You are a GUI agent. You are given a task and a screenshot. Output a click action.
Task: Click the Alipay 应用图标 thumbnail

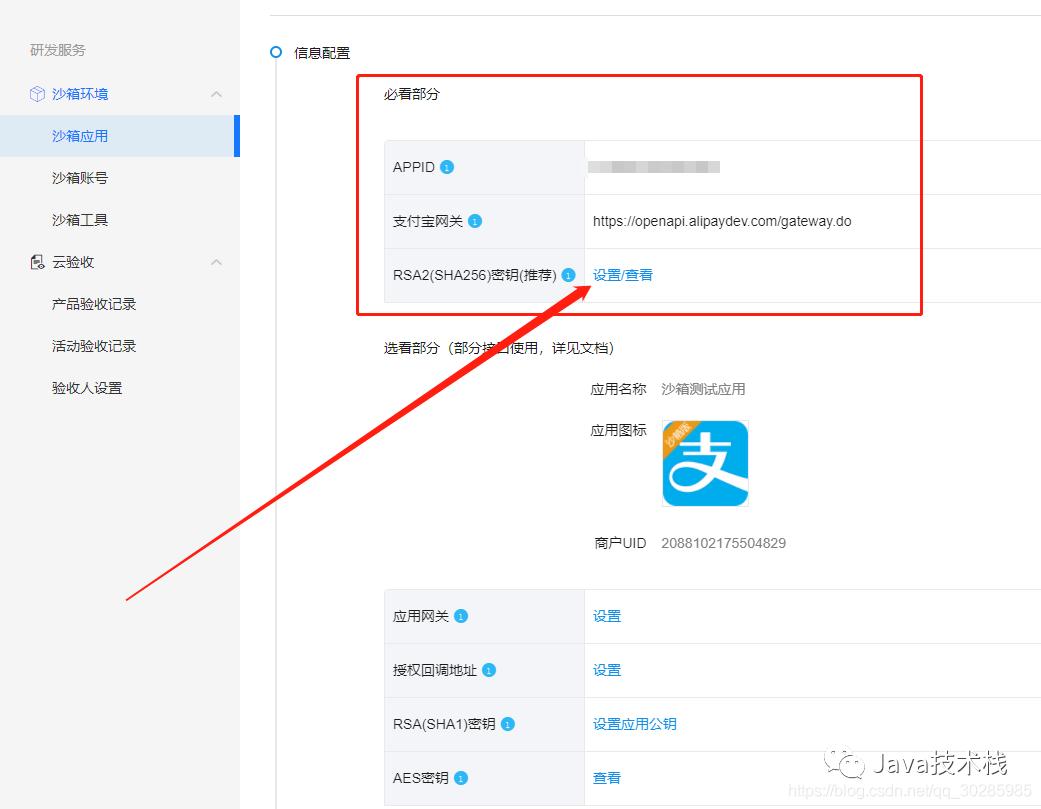[705, 463]
